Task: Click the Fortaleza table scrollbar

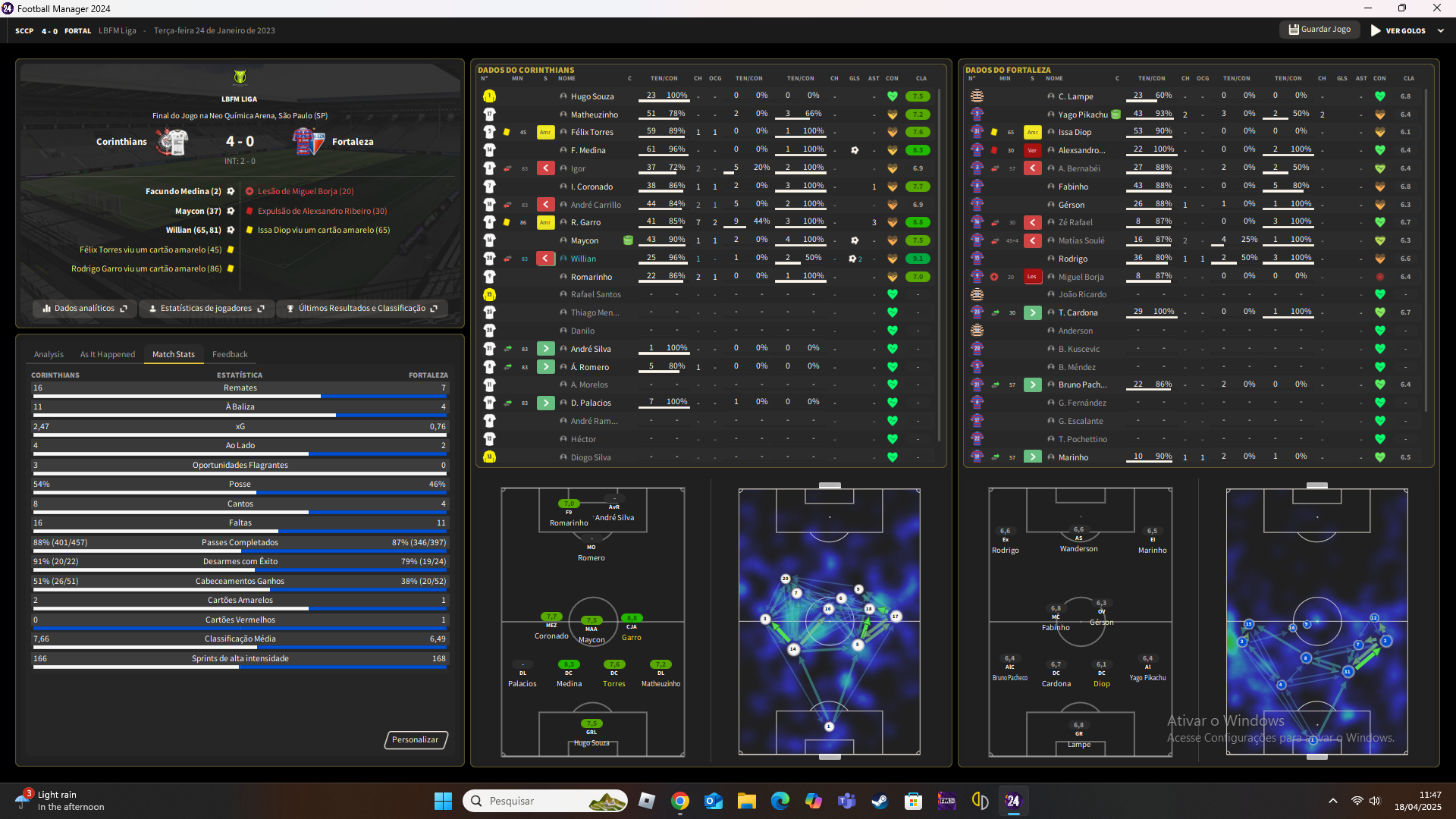Action: point(1426,250)
